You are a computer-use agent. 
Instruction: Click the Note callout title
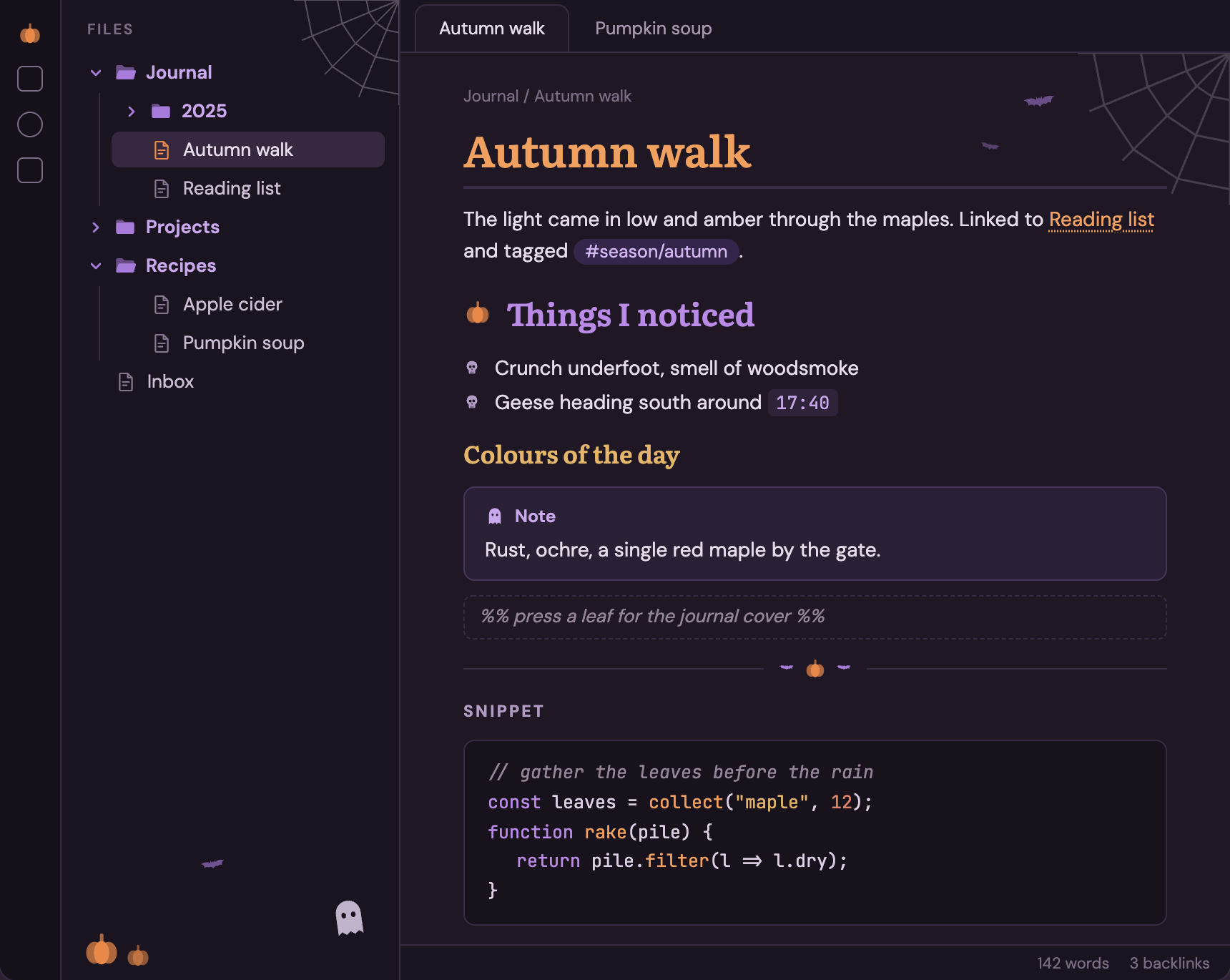click(x=535, y=516)
